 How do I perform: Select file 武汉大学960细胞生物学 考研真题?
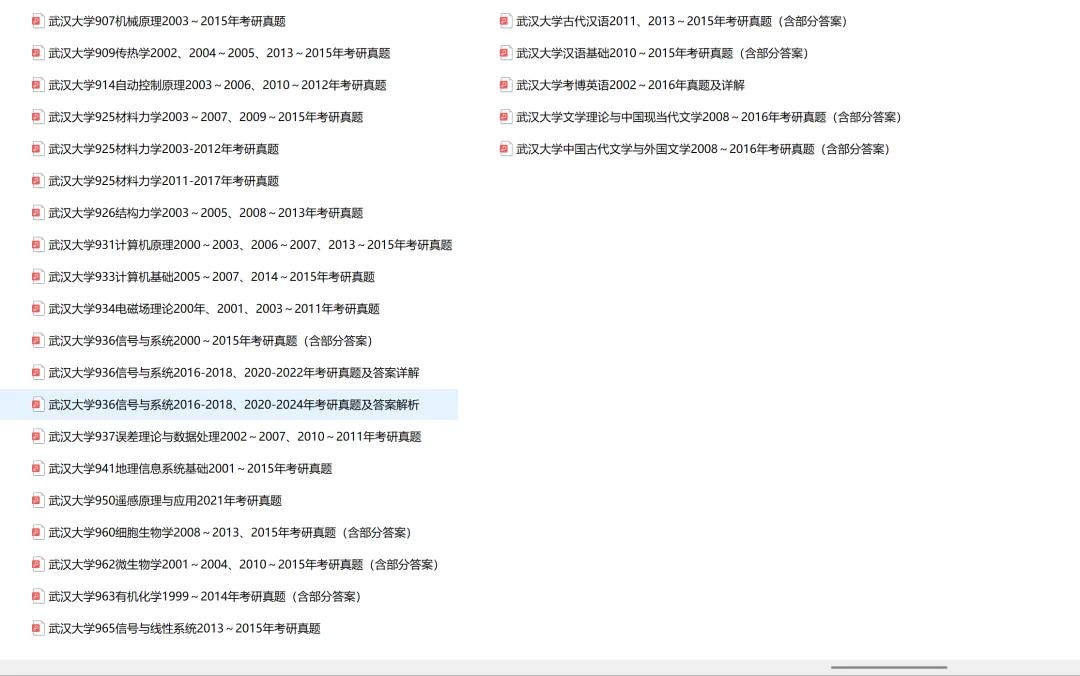coord(230,533)
